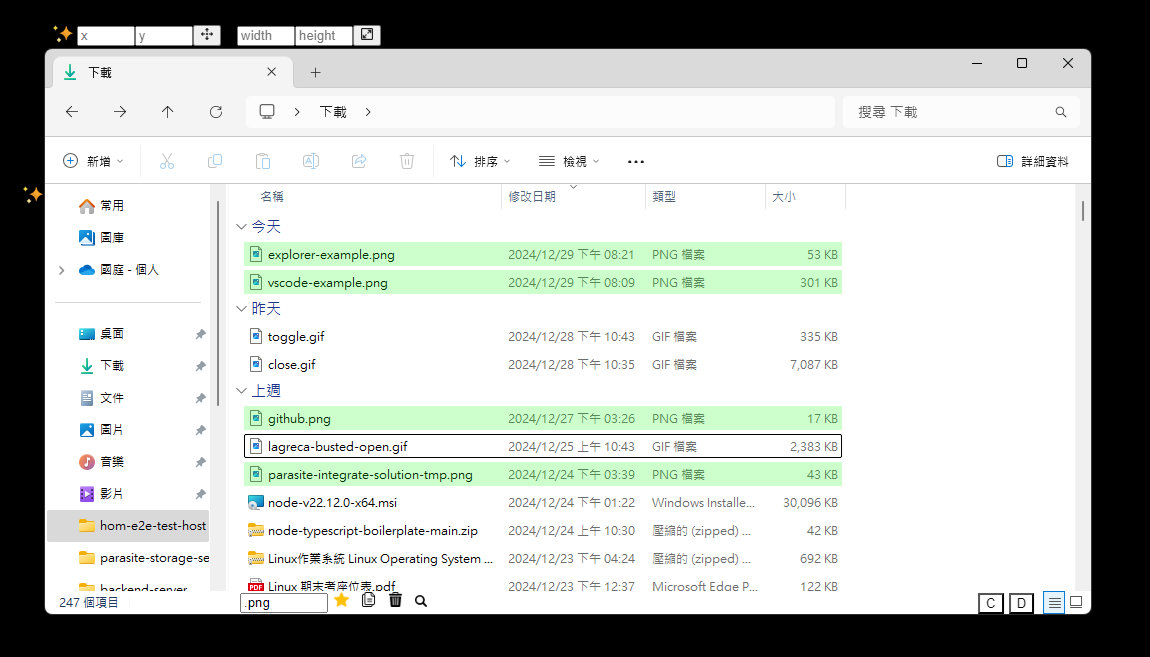Viewport: 1150px width, 657px height.
Task: Switch to large thumbnails view layout
Action: coord(1076,602)
